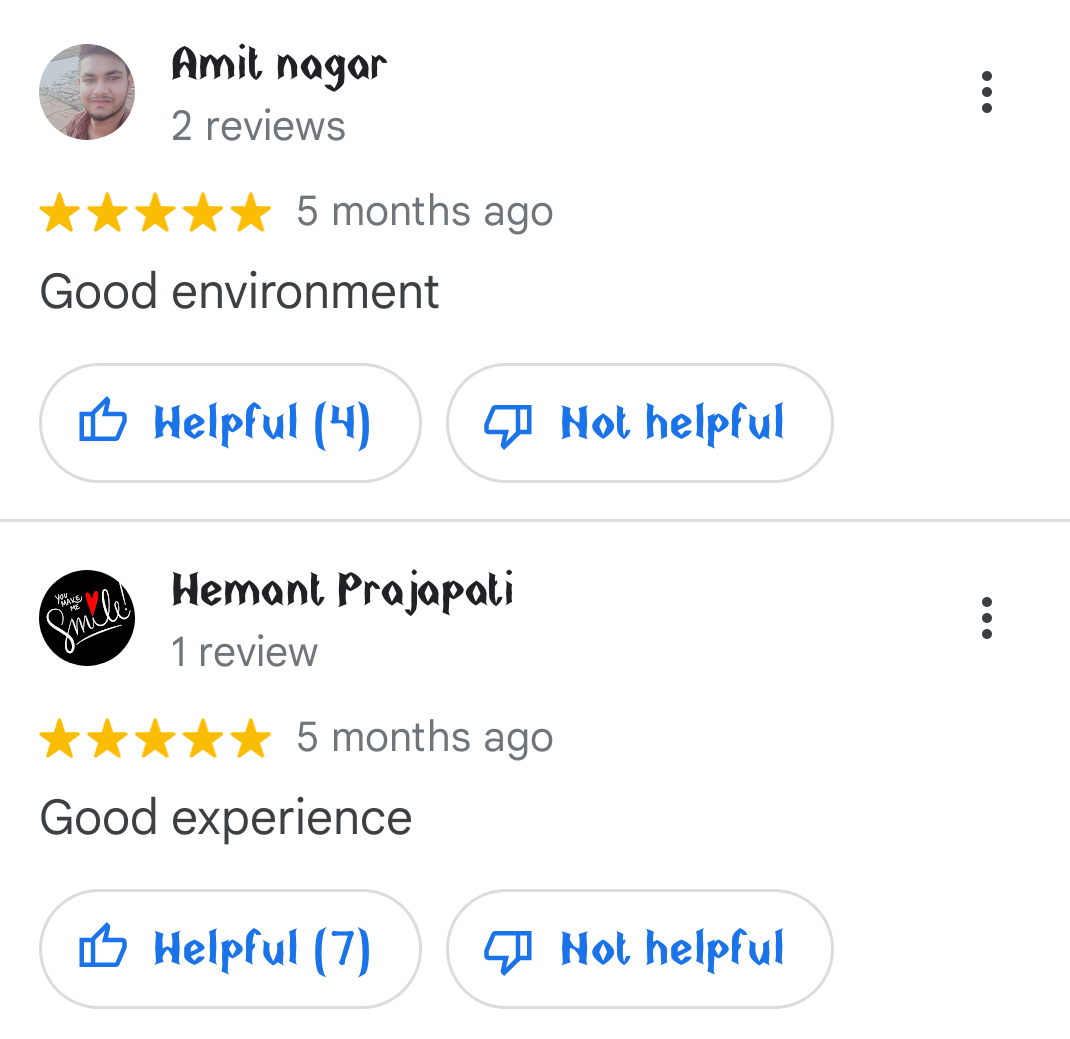Mark Good experience review as Not helpful

point(639,949)
